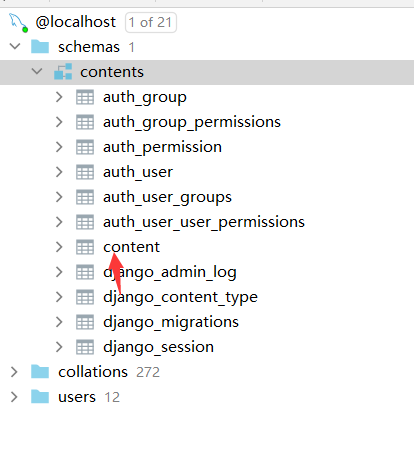Select the django_migrations table name
Screen dimensions: 414x449
tap(171, 323)
